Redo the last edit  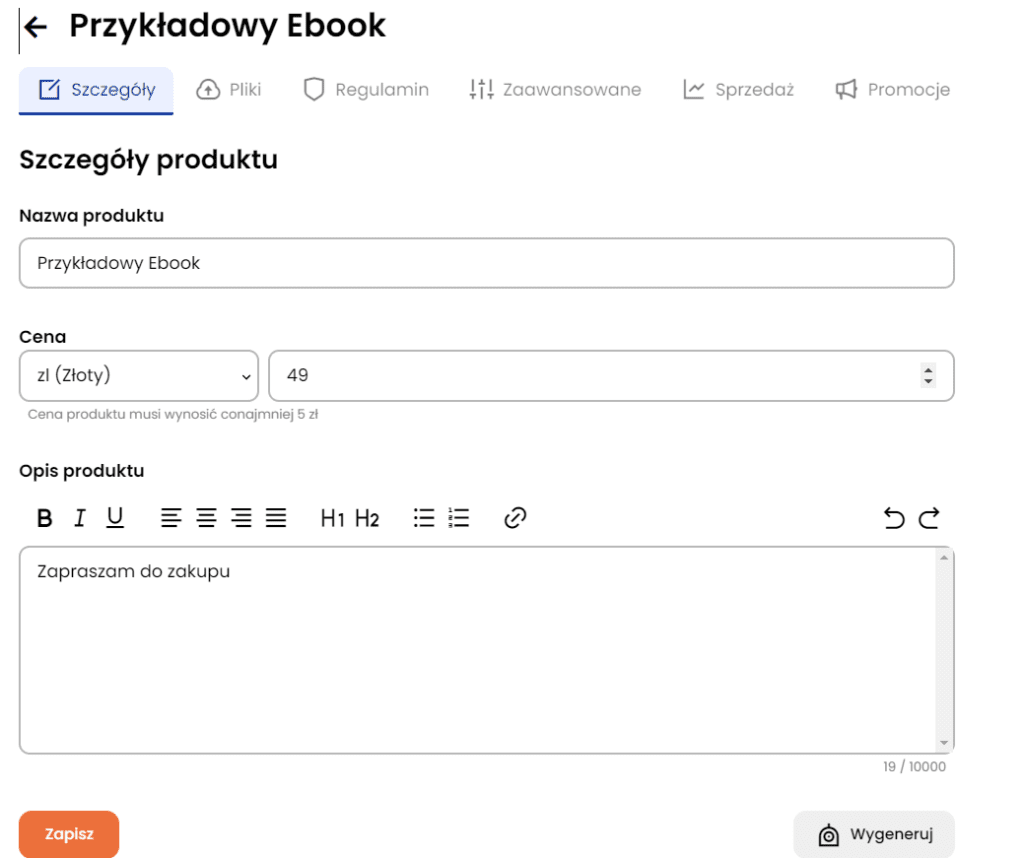pos(929,518)
